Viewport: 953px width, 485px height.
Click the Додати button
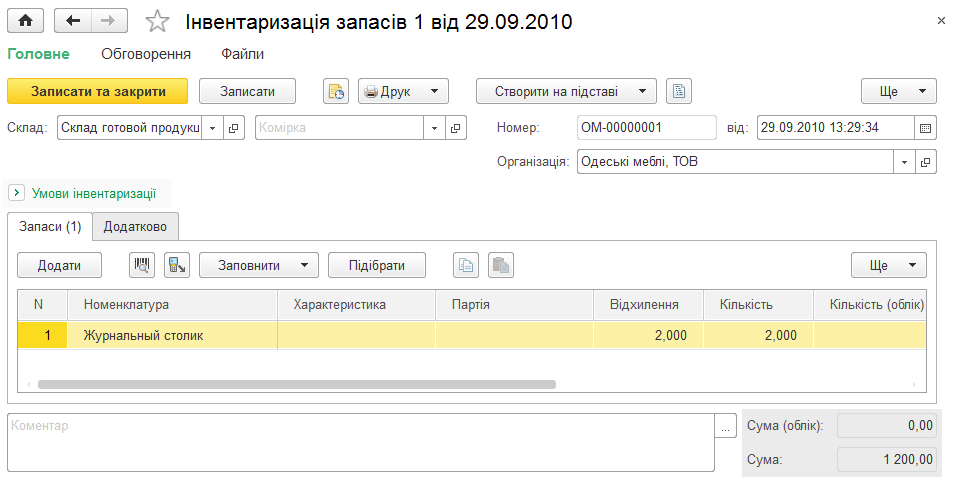coord(60,266)
